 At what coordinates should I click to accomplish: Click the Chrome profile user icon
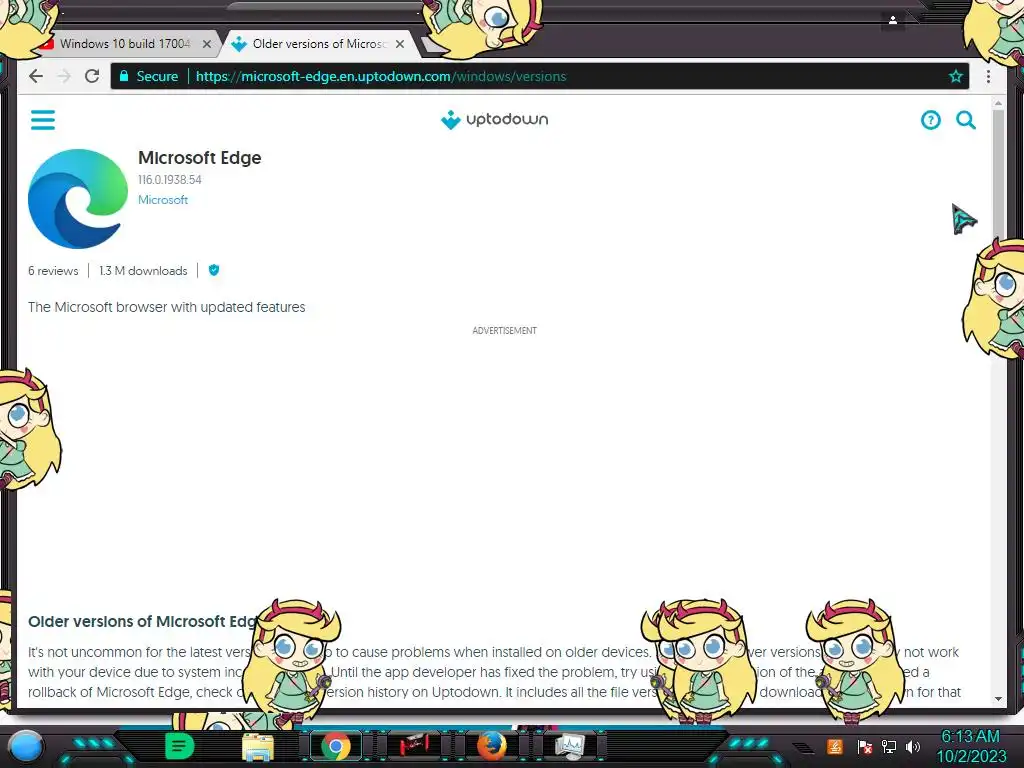(x=893, y=20)
